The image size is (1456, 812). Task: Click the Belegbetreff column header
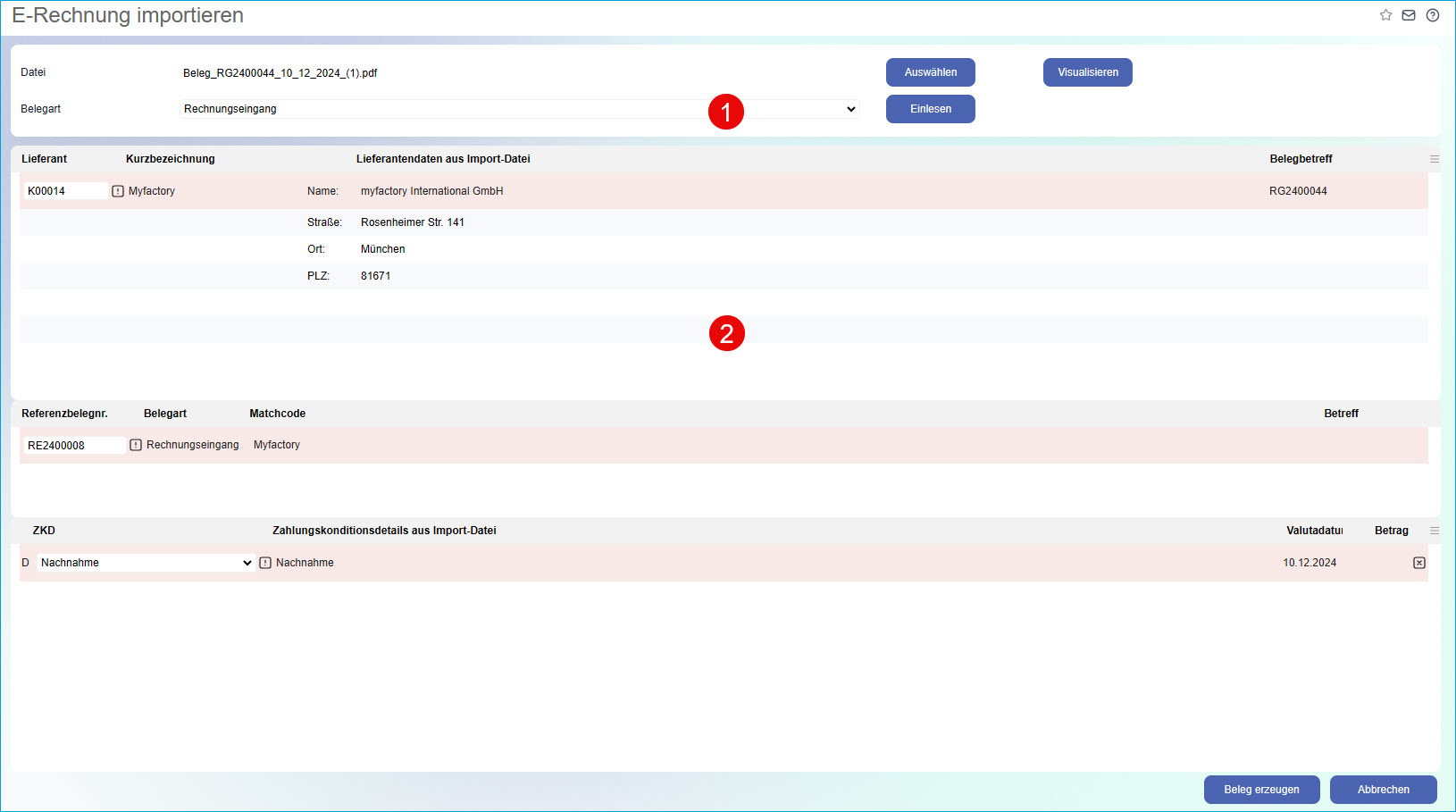click(x=1301, y=159)
